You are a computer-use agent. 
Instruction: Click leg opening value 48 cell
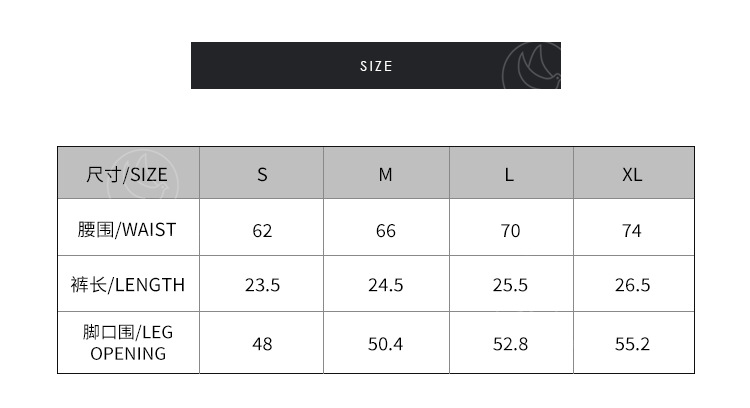coord(262,344)
